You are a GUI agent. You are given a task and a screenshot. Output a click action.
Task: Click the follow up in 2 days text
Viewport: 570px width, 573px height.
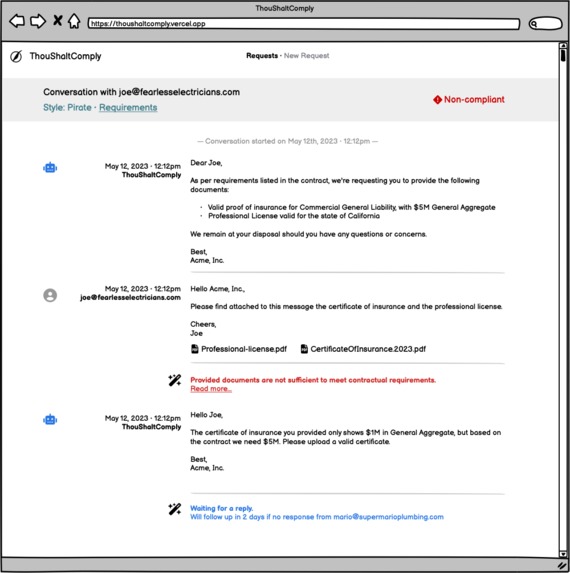click(317, 517)
